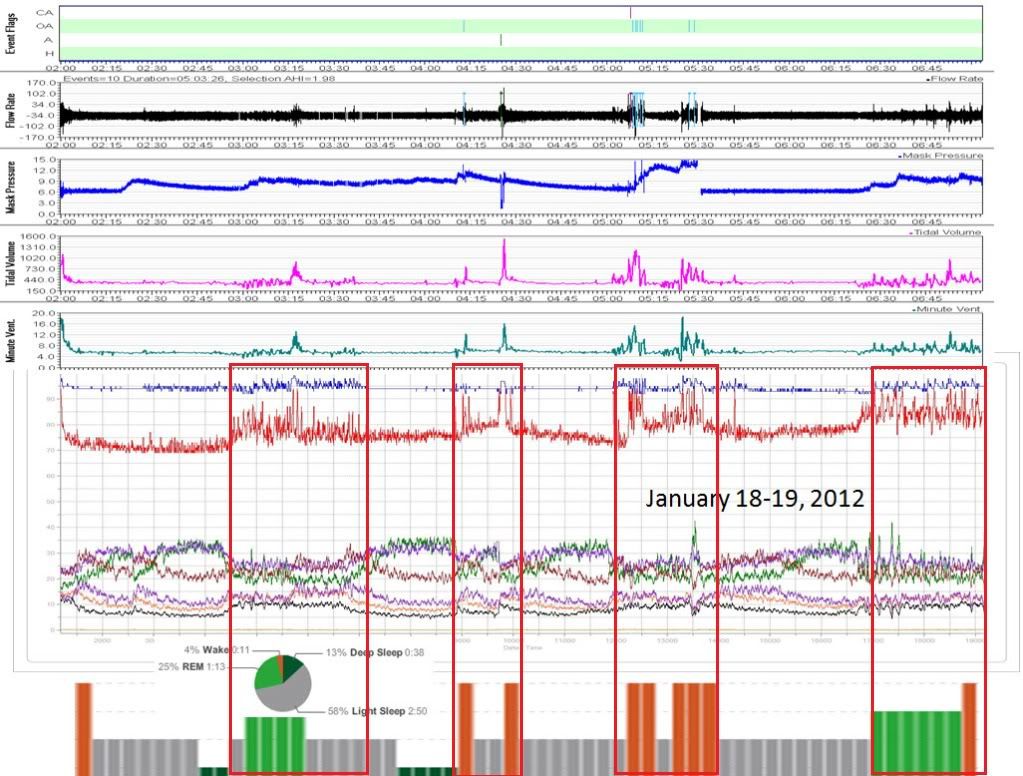Select the OA event cluster after 05:00
Screen dimensions: 1023x776
638,26
